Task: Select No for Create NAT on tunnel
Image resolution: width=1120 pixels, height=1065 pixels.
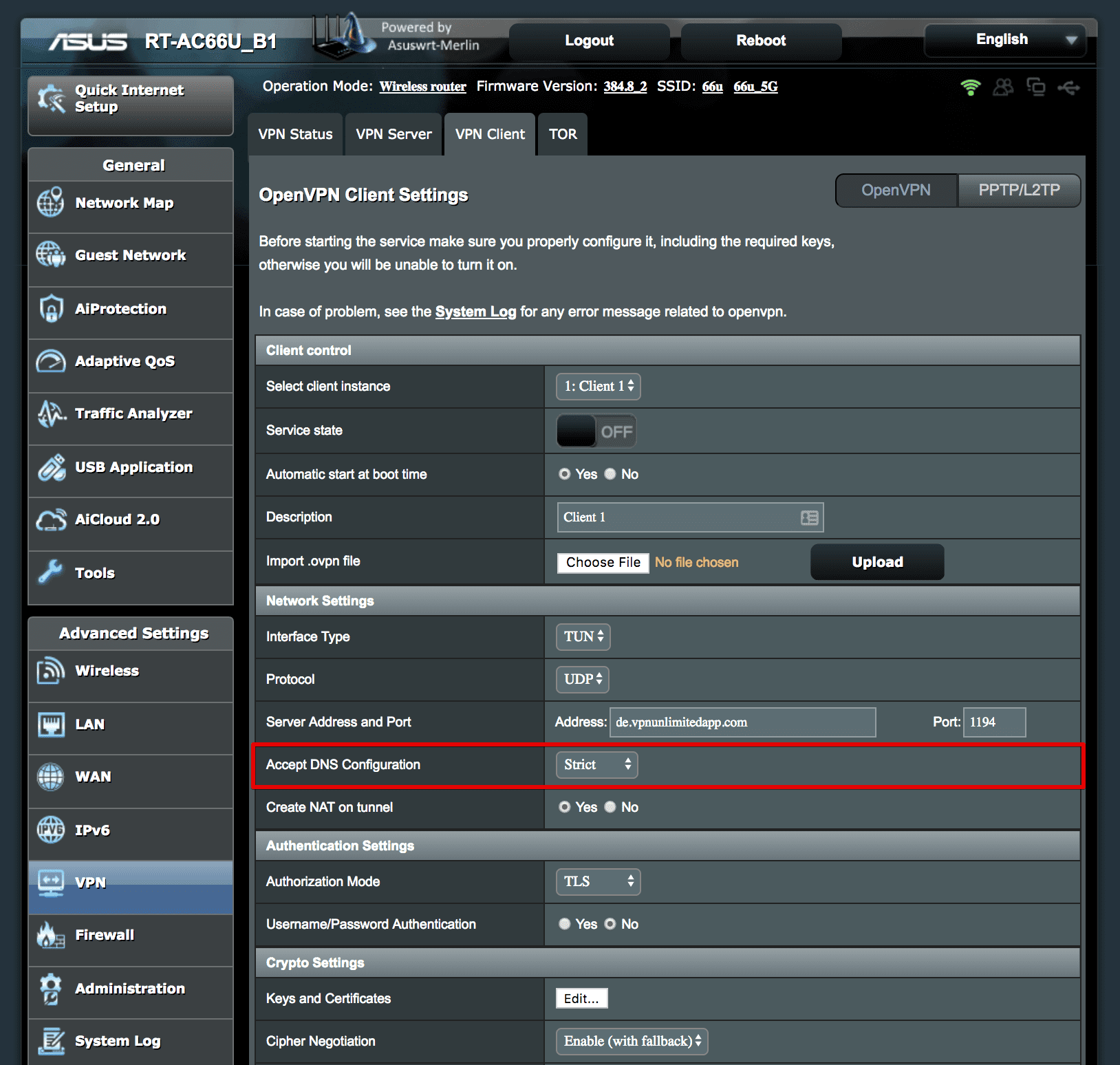Action: click(610, 807)
